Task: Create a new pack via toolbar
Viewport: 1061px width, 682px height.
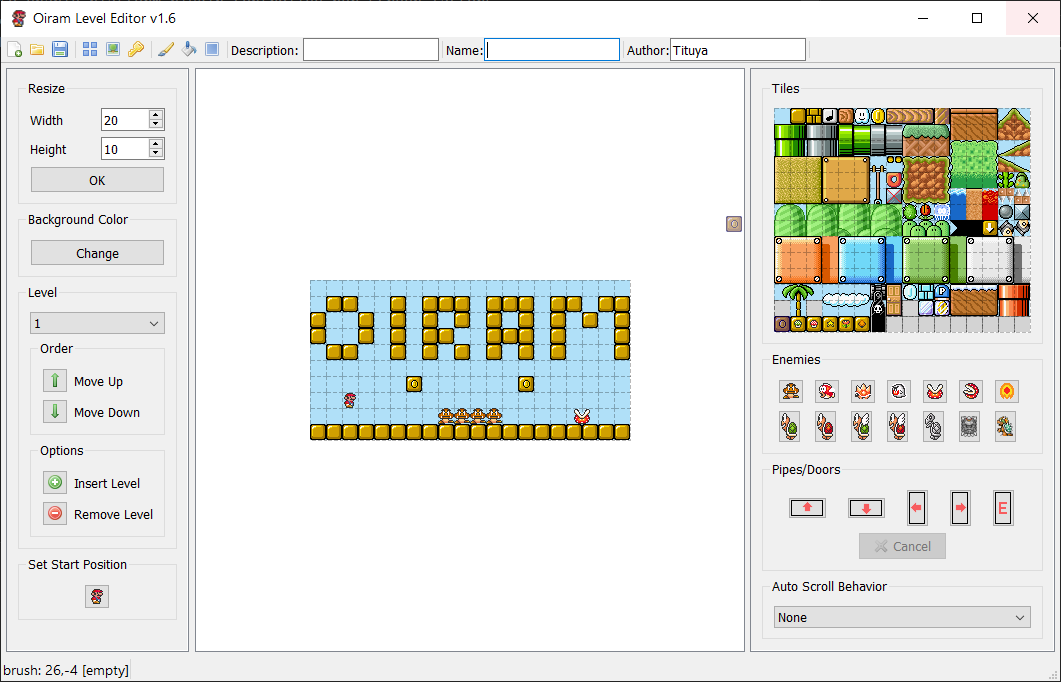Action: (x=14, y=49)
